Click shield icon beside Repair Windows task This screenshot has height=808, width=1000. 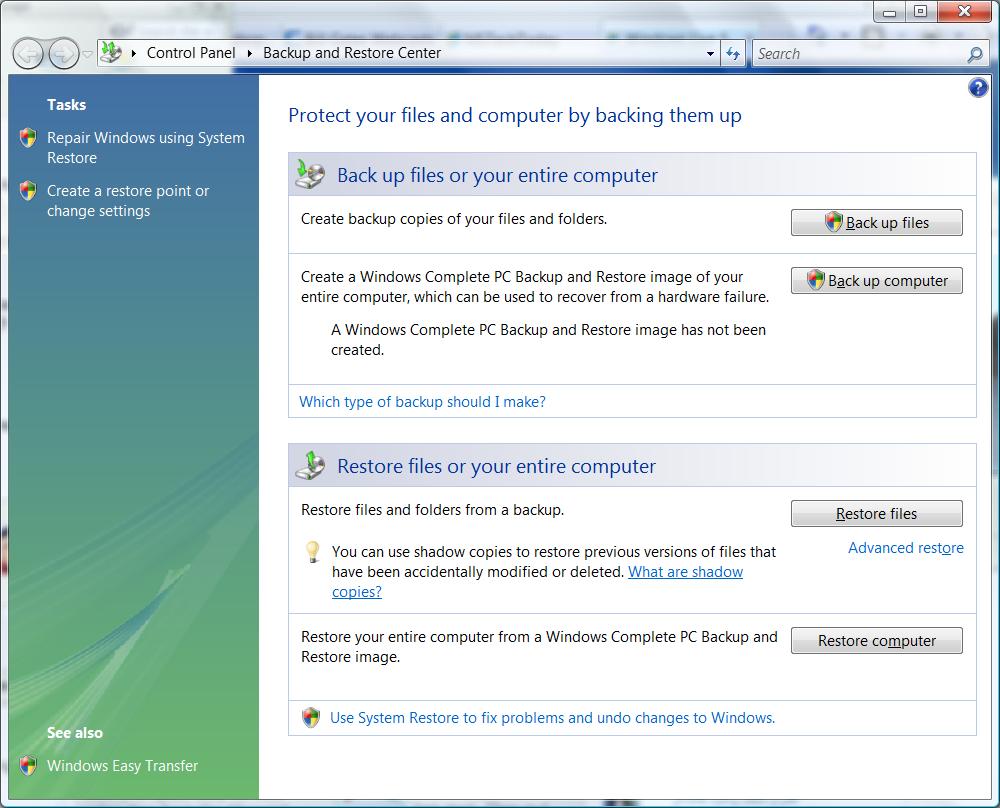(28, 138)
